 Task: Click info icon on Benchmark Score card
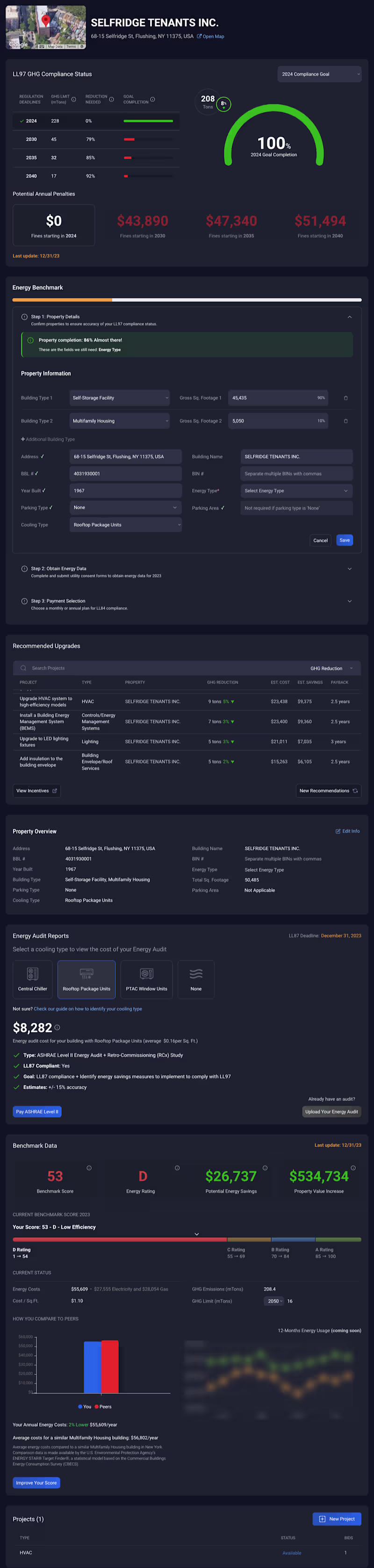89,1168
